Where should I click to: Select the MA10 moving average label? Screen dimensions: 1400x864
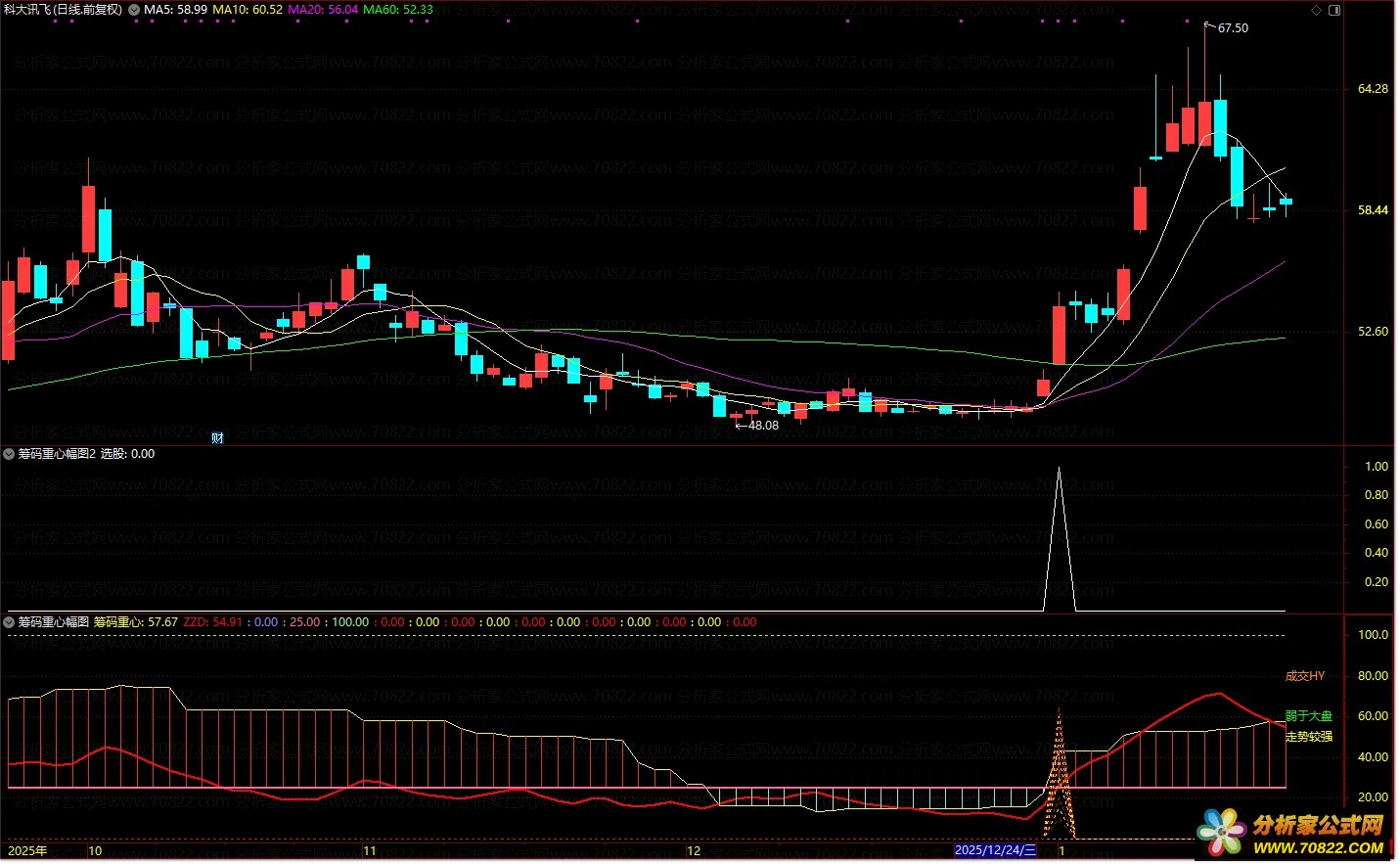click(248, 10)
